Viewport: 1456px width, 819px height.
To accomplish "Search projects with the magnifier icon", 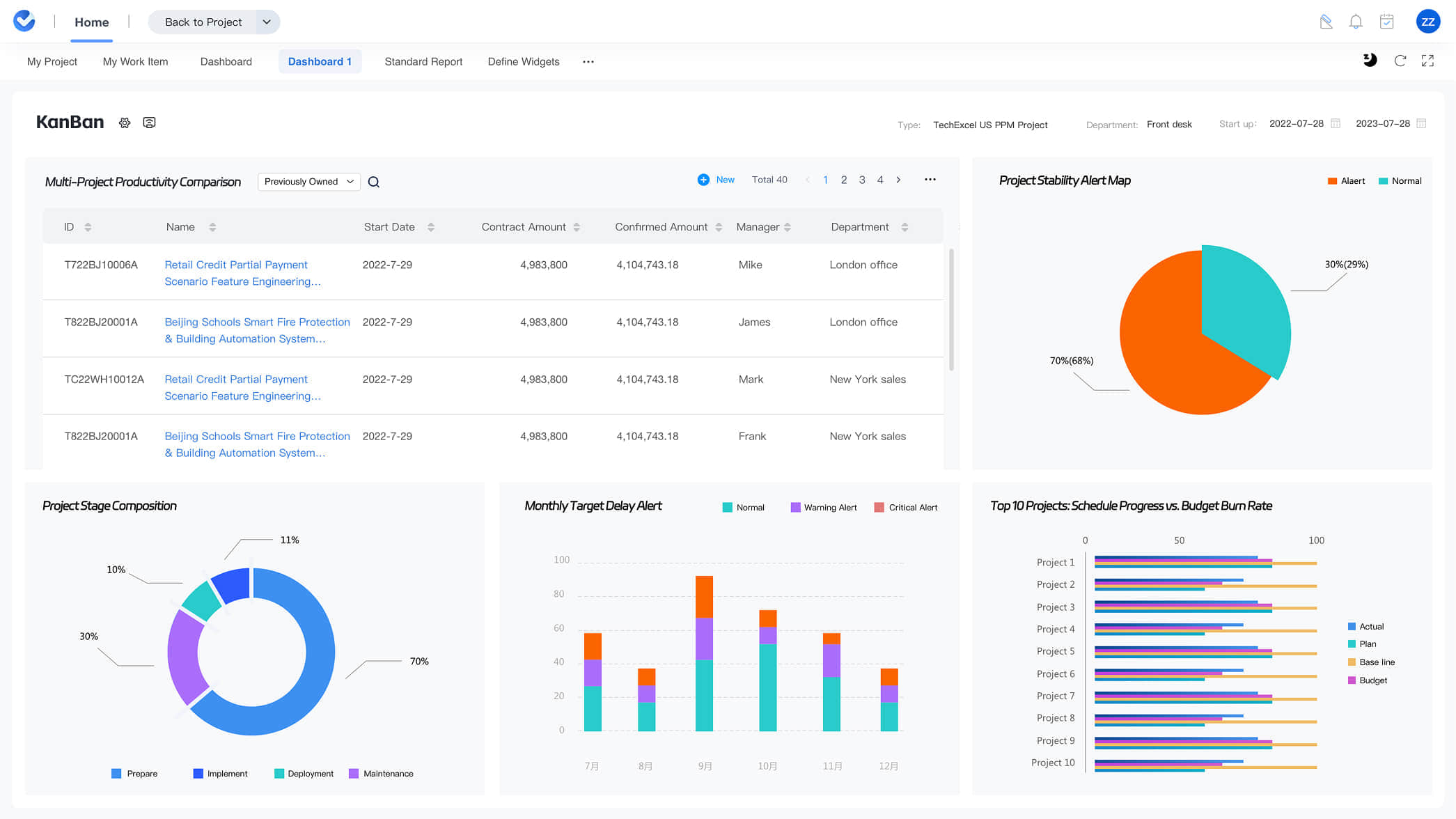I will tap(374, 182).
